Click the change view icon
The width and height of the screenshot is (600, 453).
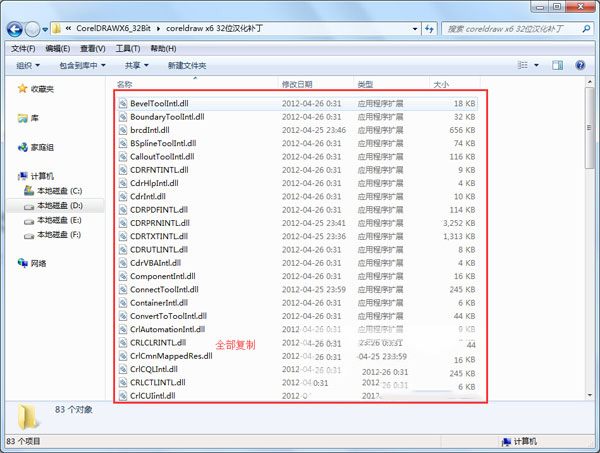(x=522, y=65)
